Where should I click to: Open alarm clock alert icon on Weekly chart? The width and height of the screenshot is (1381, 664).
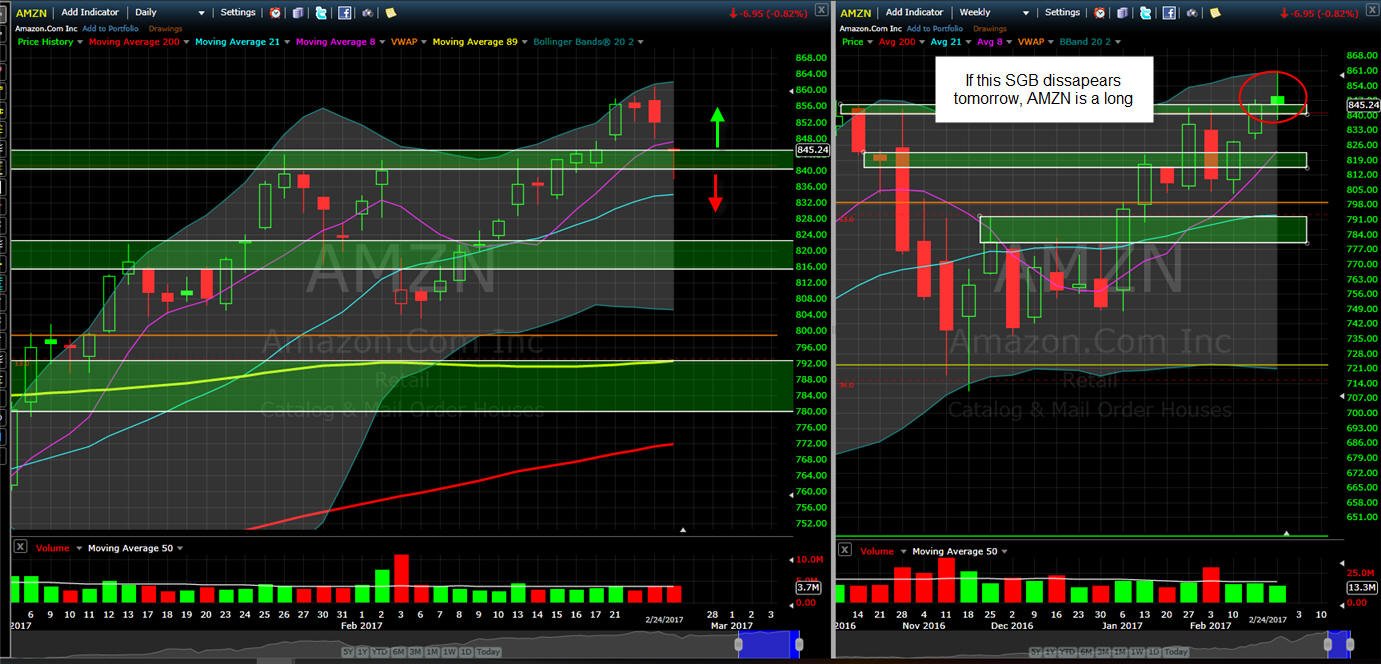tap(1099, 13)
